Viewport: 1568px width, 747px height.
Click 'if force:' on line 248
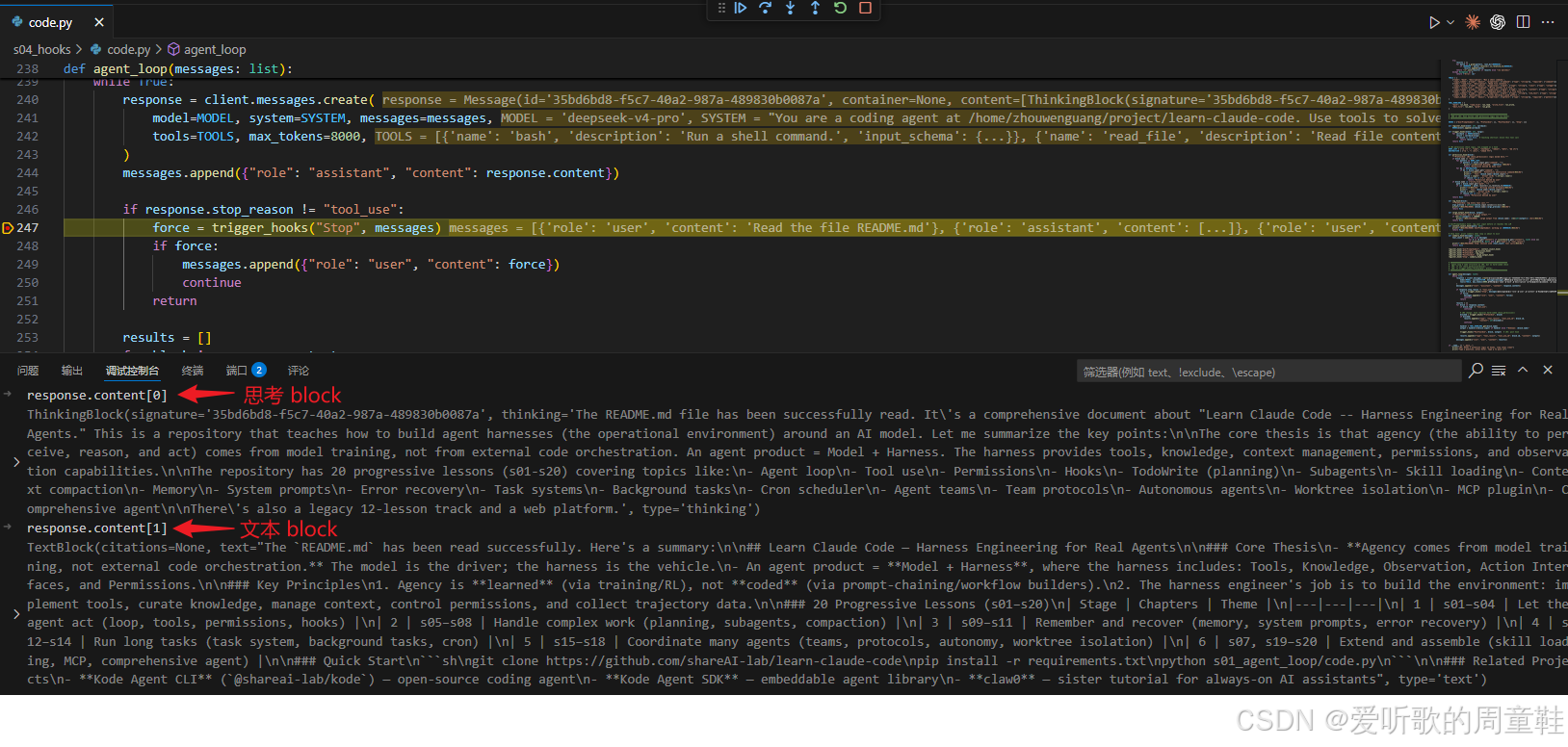(x=186, y=246)
